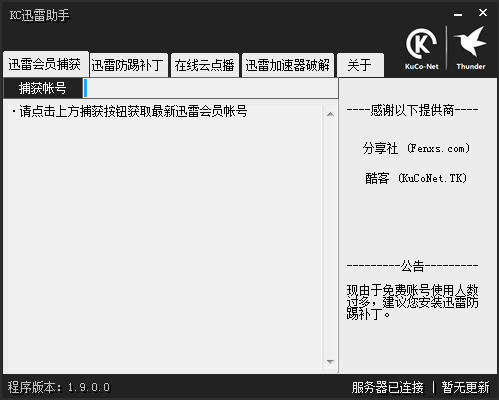Click the KC迅雷助手 window title
This screenshot has width=499, height=400.
(x=40, y=15)
